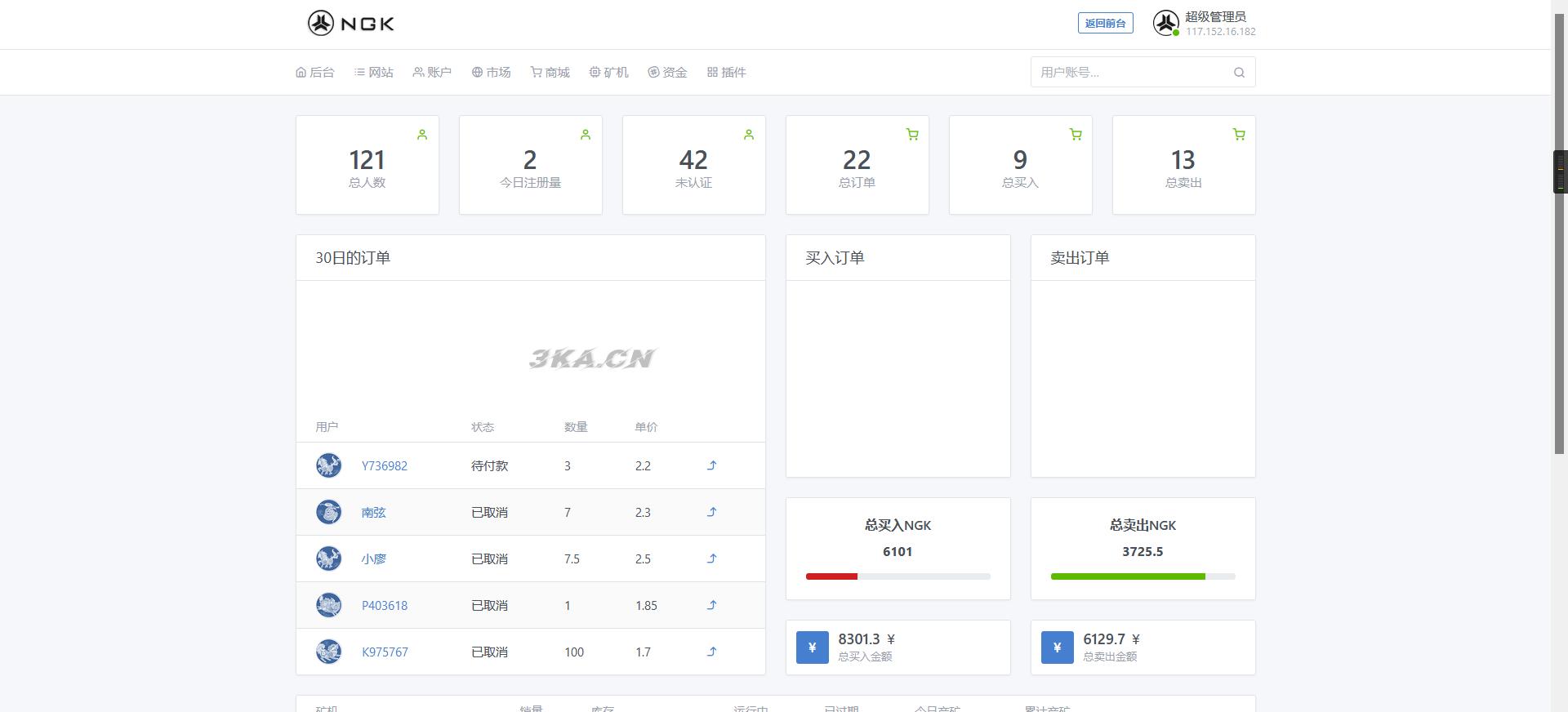Open the 后台 menu
1568x712 pixels.
tap(315, 73)
